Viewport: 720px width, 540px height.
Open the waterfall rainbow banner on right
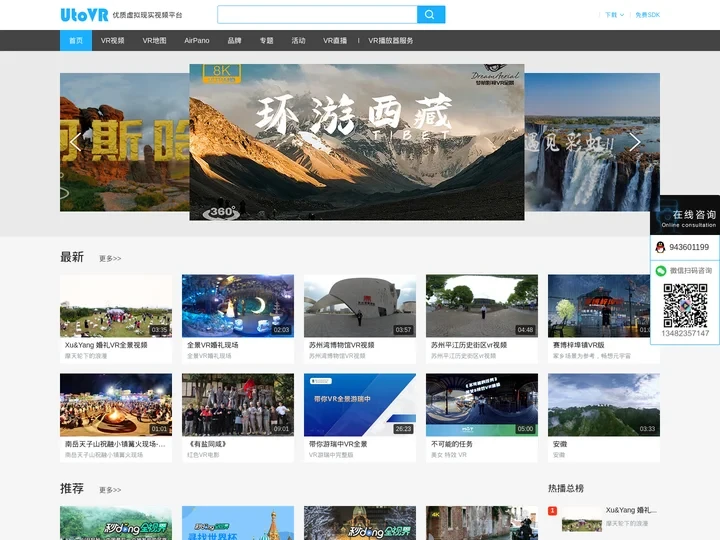[x=592, y=142]
